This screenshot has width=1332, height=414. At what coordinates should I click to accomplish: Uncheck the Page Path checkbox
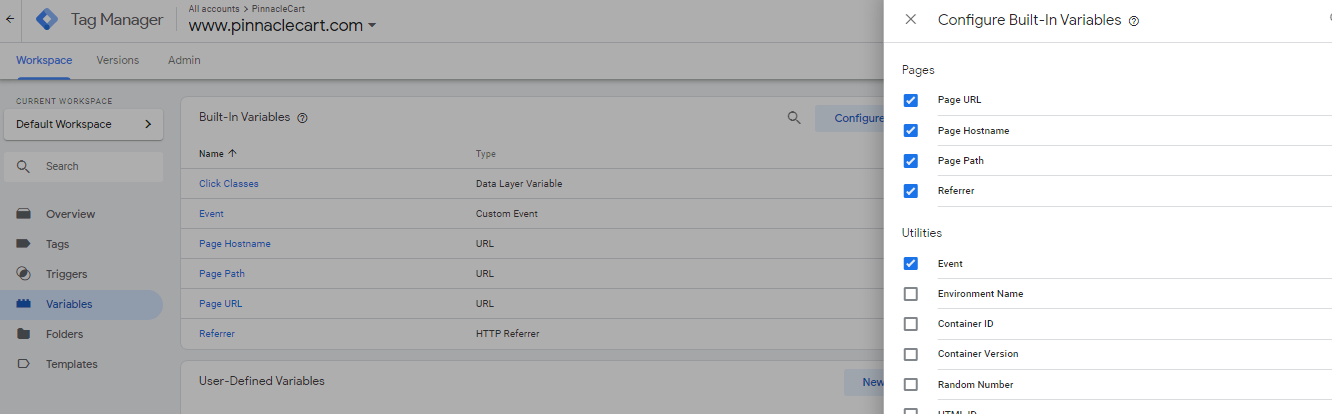[910, 161]
